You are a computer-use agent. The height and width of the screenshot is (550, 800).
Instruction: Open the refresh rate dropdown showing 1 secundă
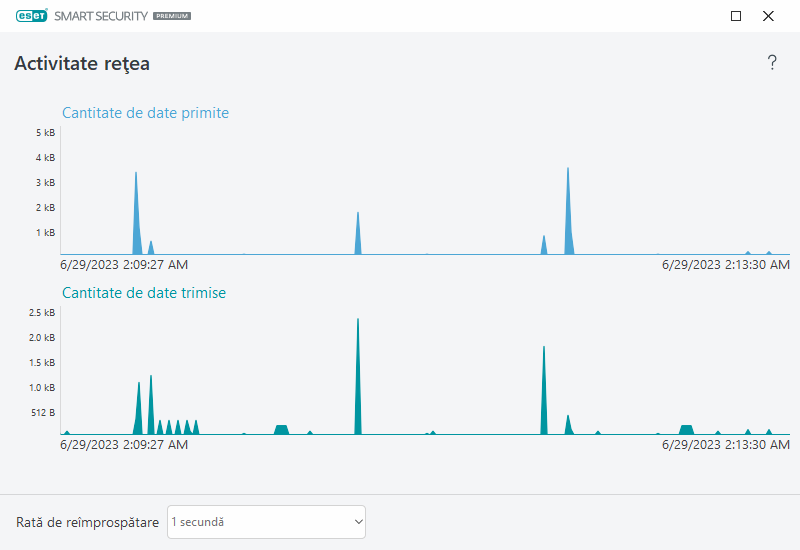click(266, 522)
